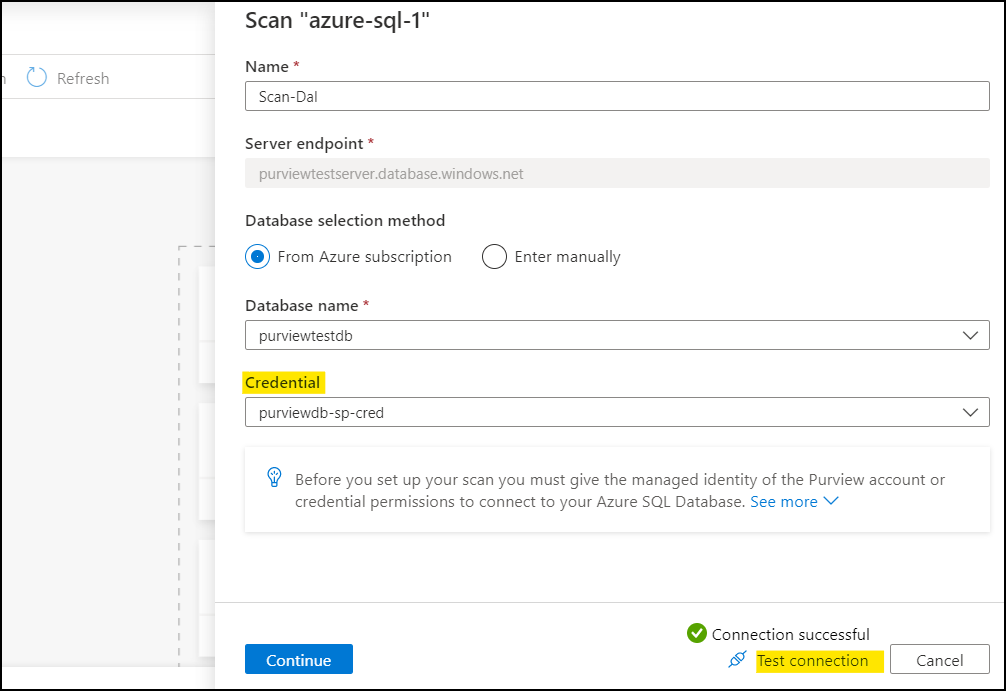Click the Name field containing Scan-Dal

[x=616, y=96]
